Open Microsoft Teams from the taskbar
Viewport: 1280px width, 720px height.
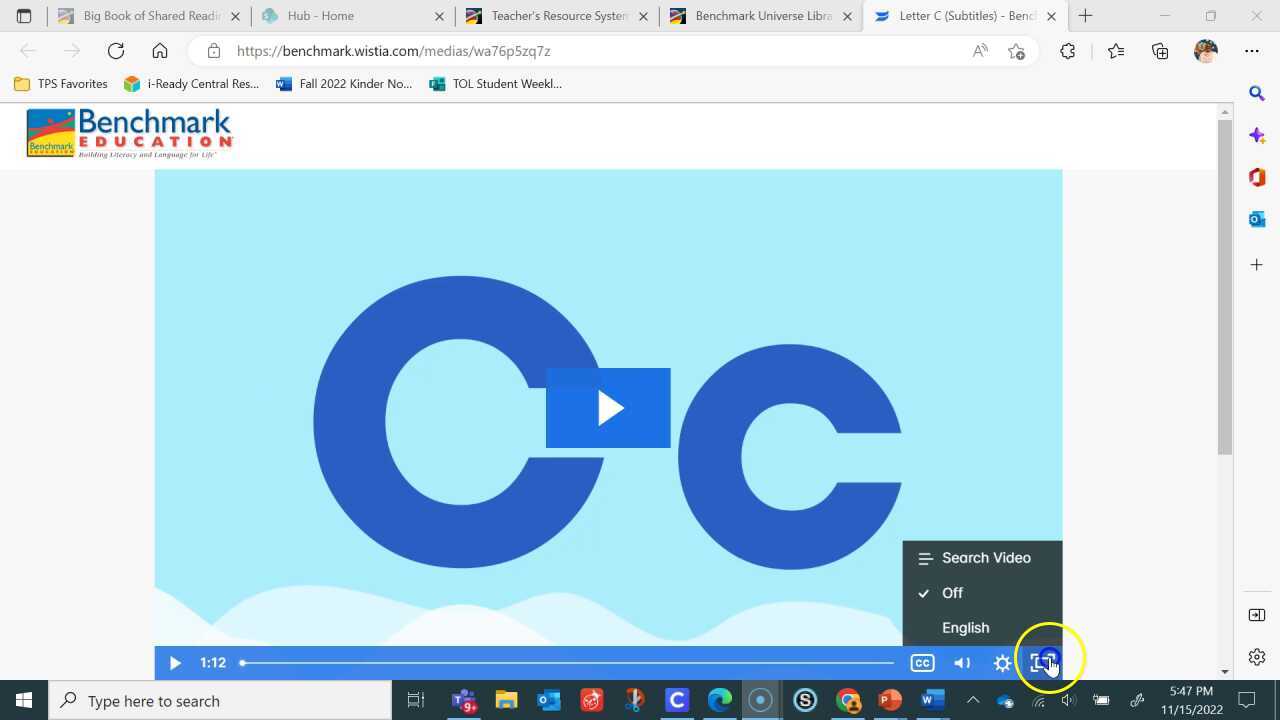click(462, 700)
